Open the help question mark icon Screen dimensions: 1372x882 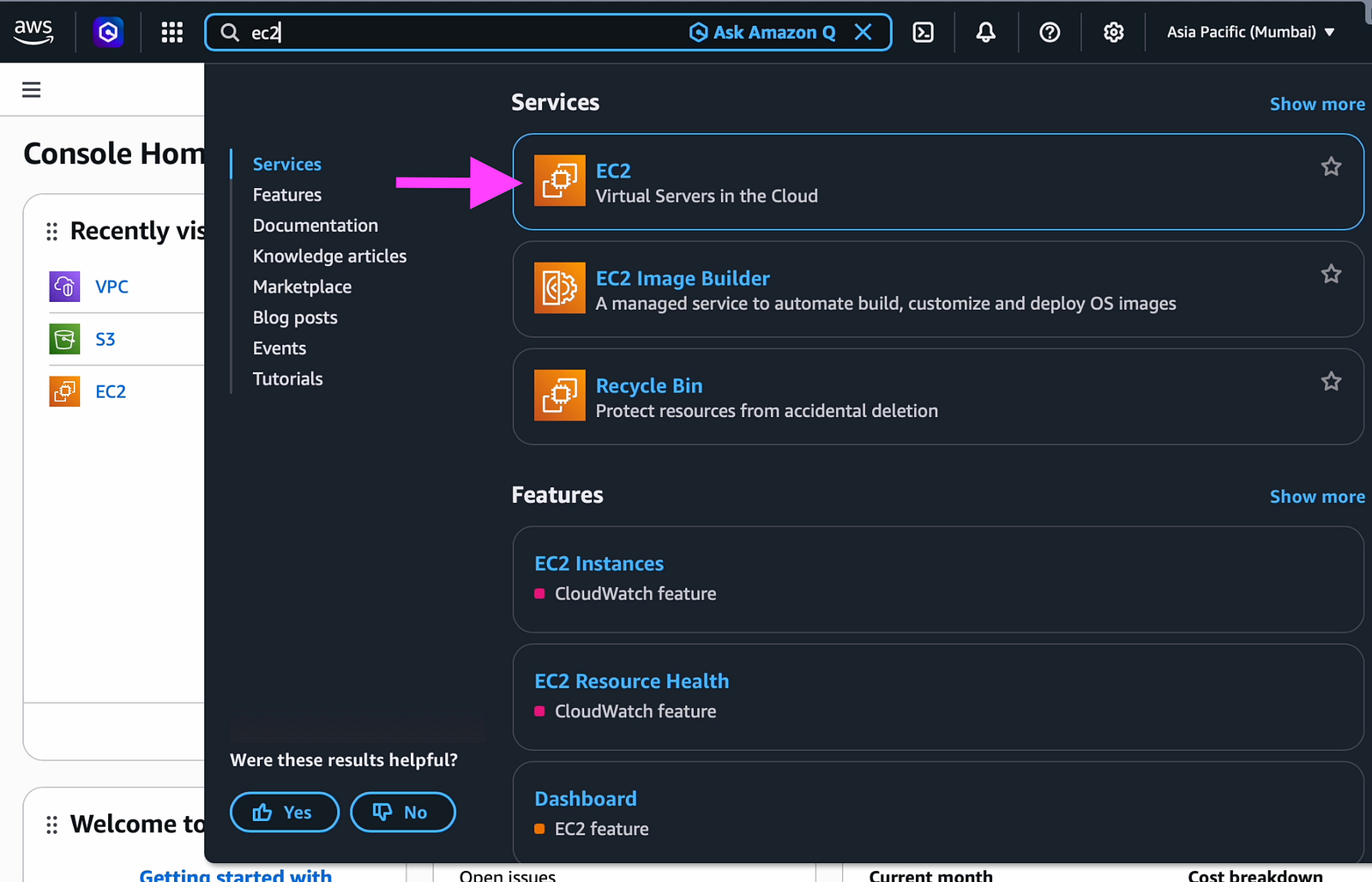pyautogui.click(x=1050, y=33)
